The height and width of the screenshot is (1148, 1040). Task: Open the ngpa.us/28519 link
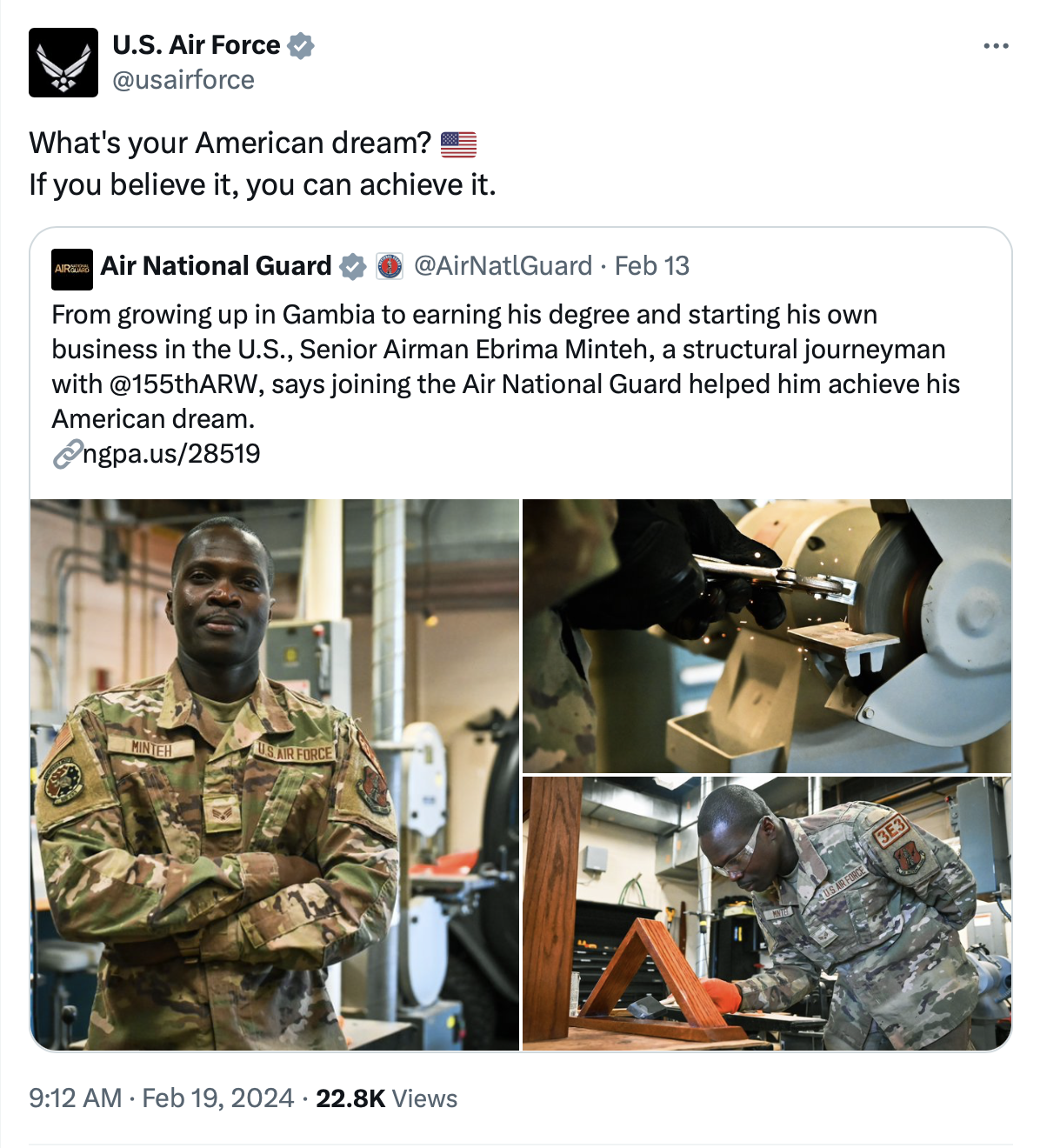(x=171, y=454)
